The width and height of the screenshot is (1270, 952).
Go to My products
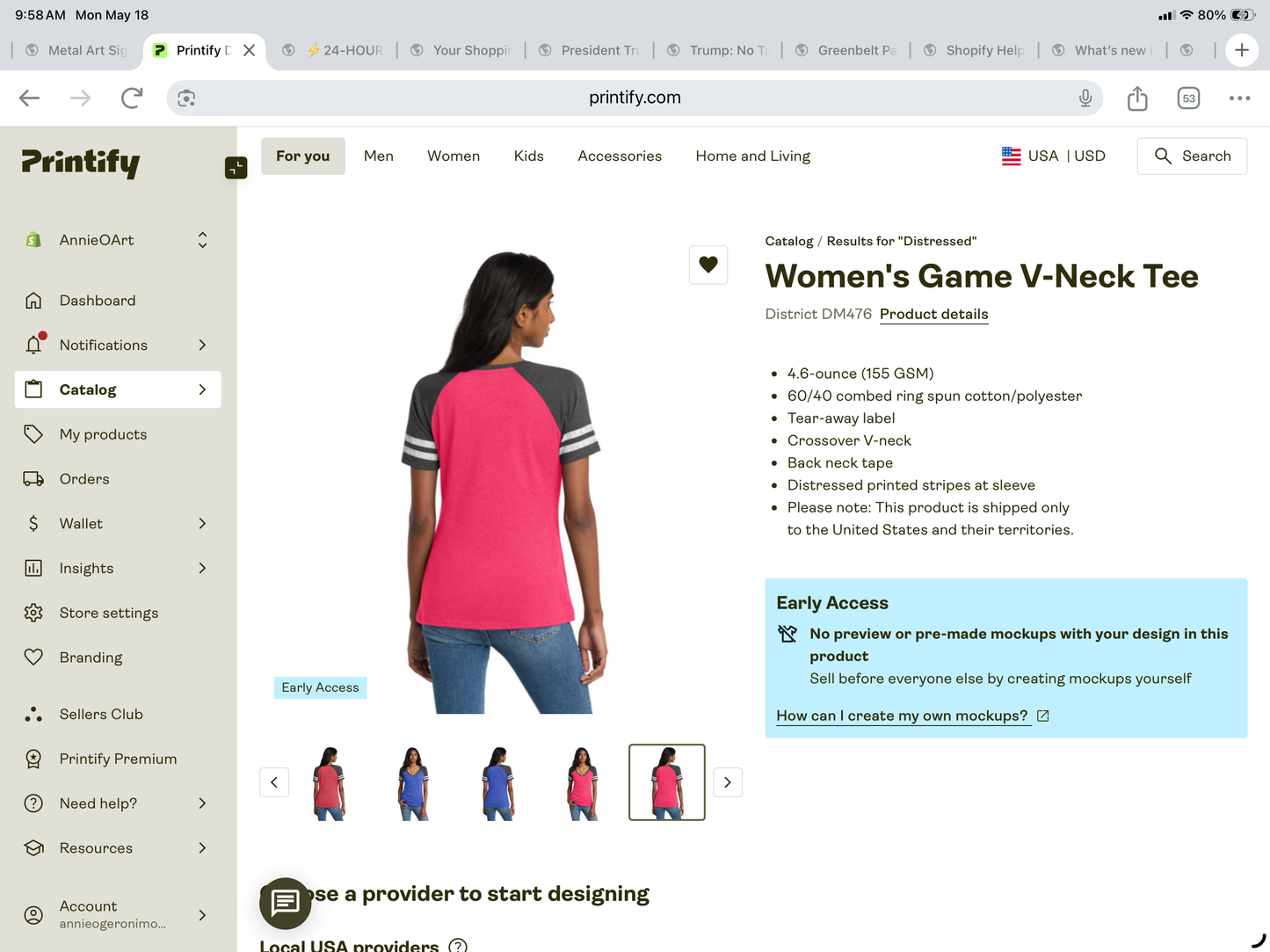(x=118, y=434)
